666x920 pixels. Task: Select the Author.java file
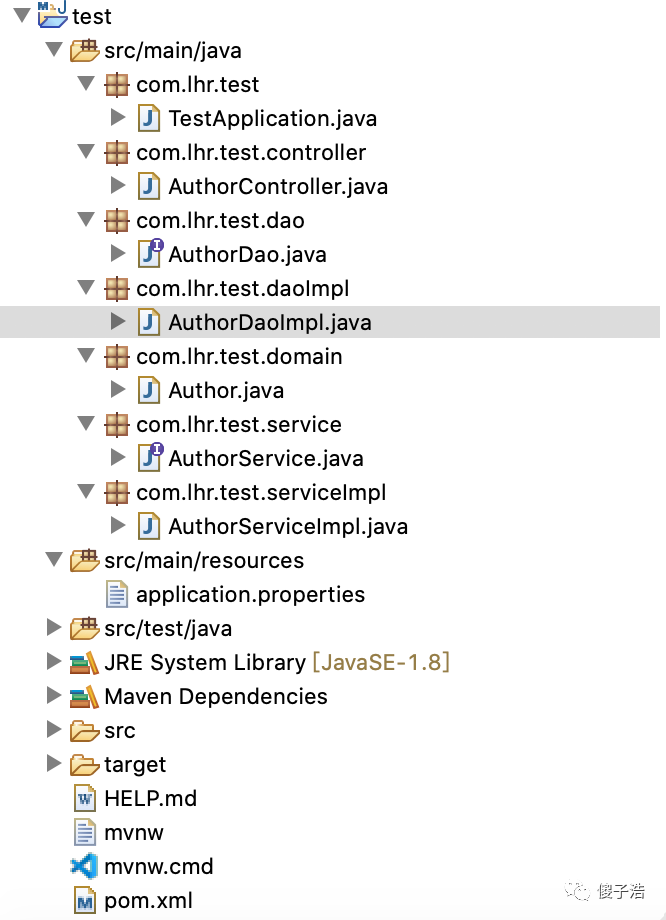(226, 390)
